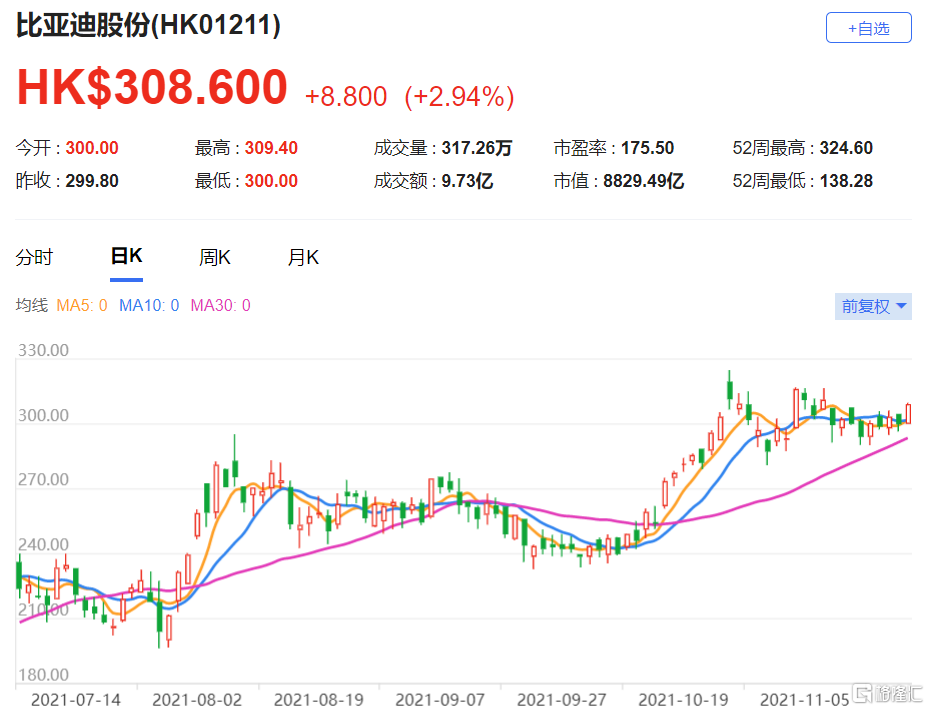Click the MA30 moving average label
Image resolution: width=930 pixels, height=711 pixels.
221,305
